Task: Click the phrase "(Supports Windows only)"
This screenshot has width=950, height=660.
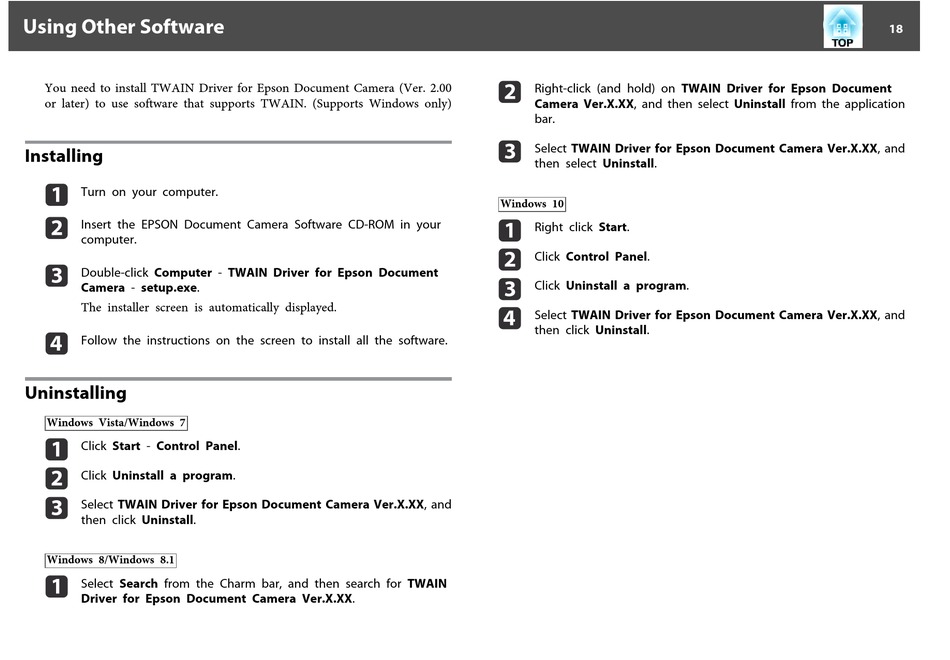Action: (x=382, y=104)
